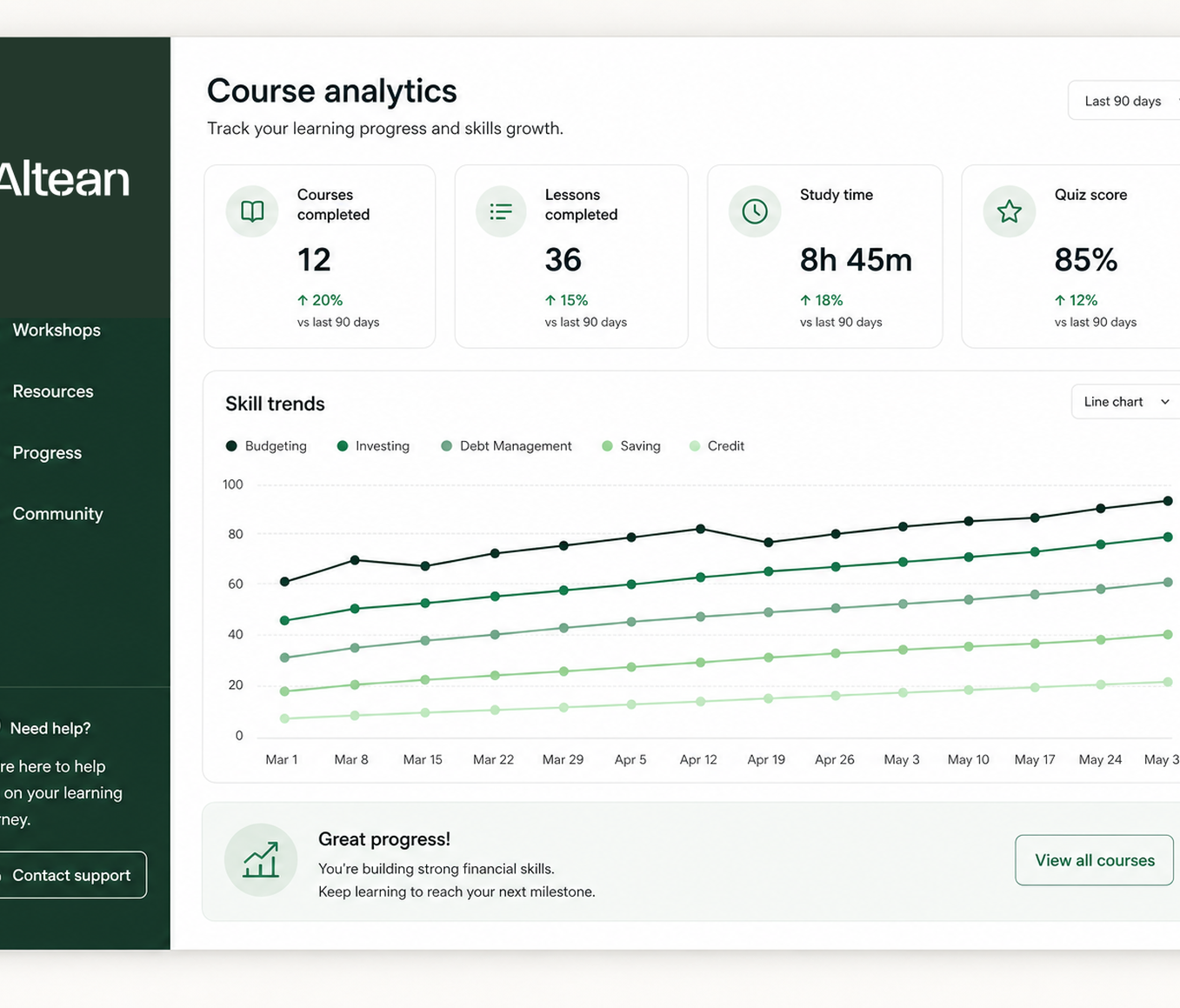This screenshot has width=1180, height=1008.
Task: Open the Line chart type dropdown
Action: click(x=1125, y=402)
